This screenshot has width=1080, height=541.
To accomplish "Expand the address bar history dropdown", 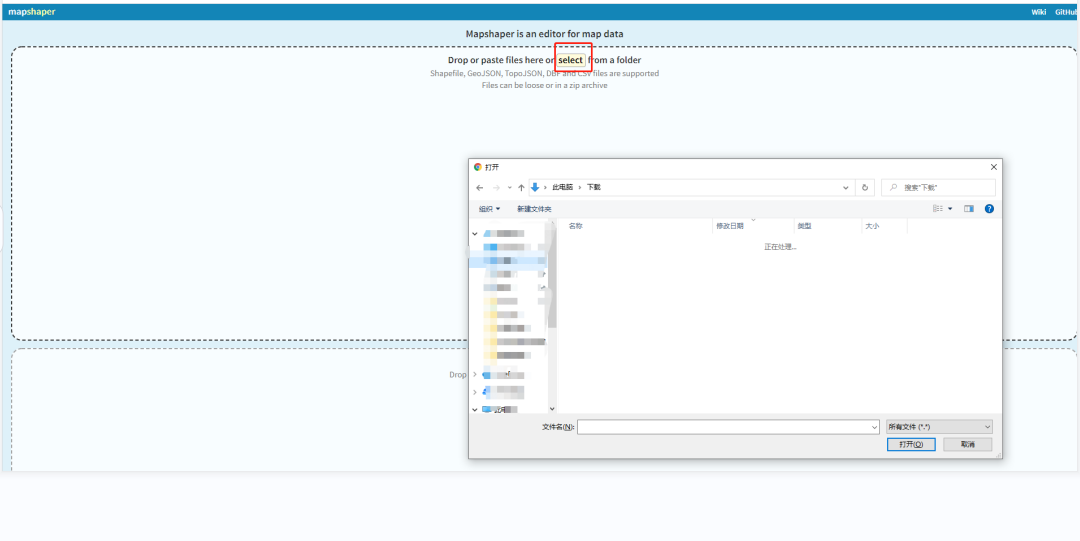I will (846, 187).
